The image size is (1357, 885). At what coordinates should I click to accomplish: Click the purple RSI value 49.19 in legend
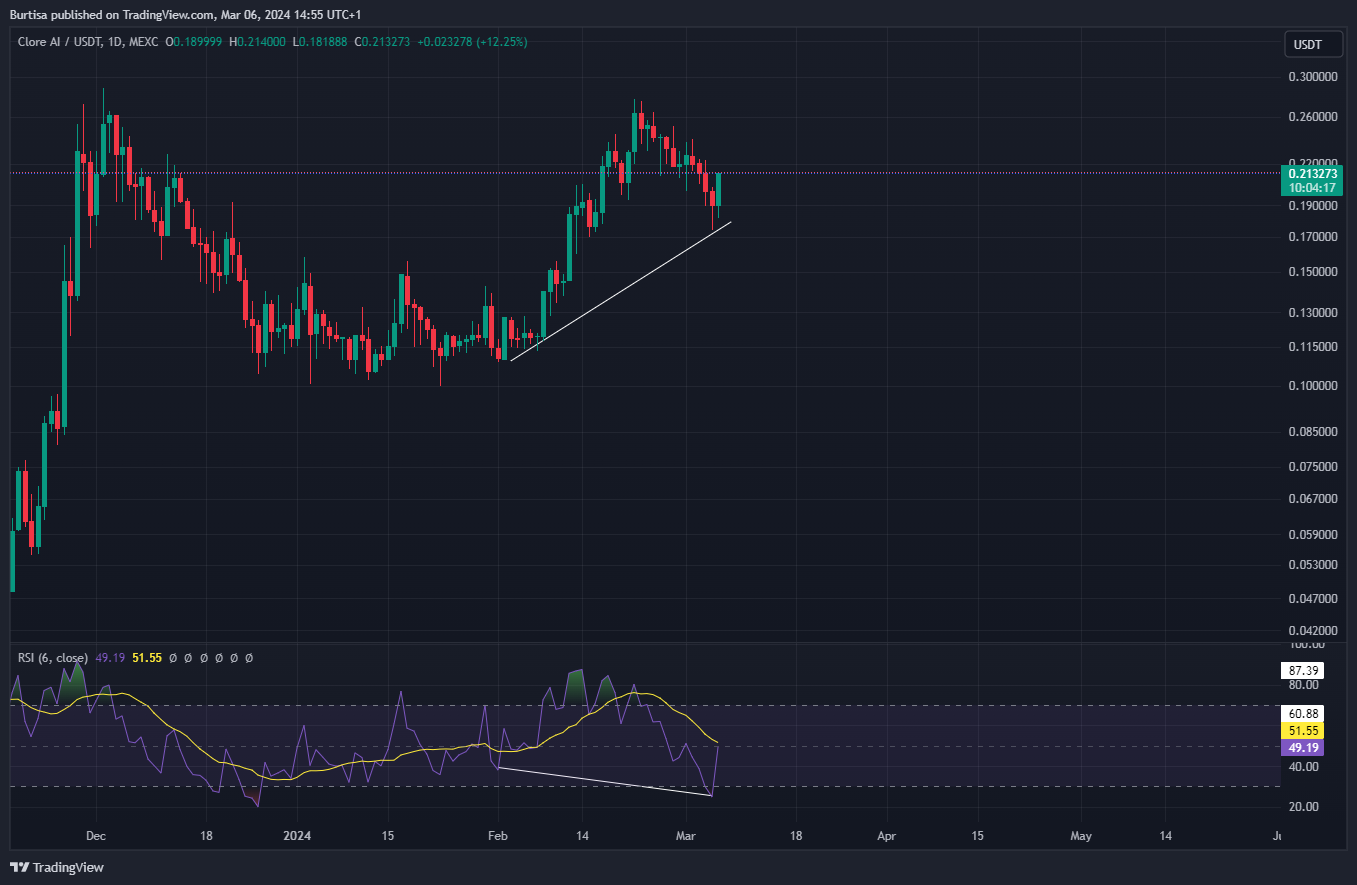click(x=109, y=658)
